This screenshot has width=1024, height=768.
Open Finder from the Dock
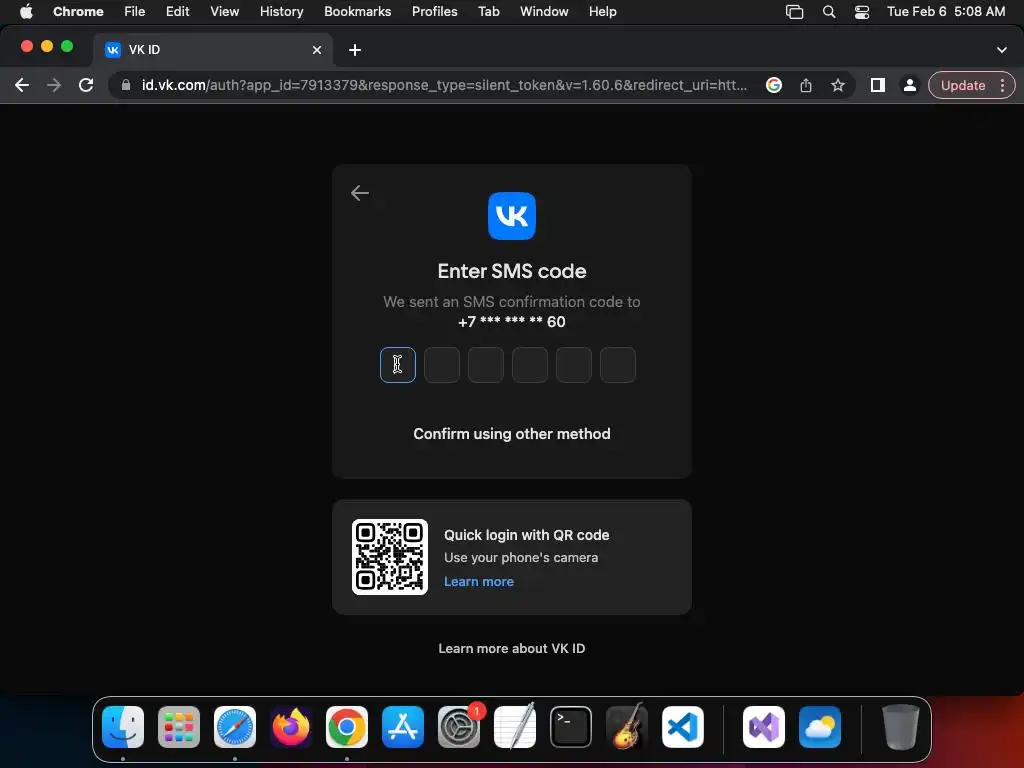[123, 727]
